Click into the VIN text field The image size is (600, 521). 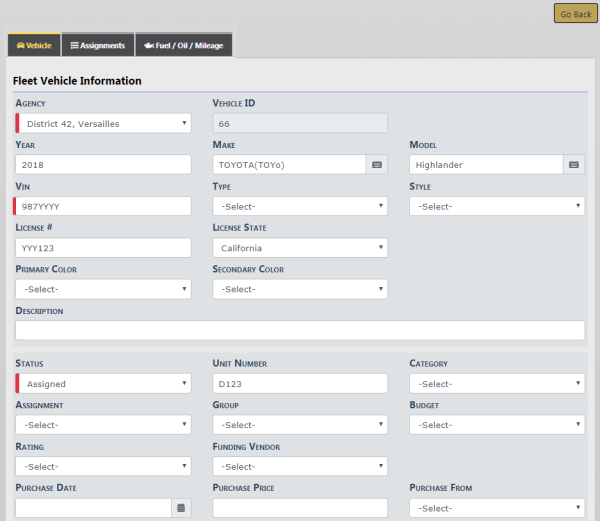[x=104, y=206]
